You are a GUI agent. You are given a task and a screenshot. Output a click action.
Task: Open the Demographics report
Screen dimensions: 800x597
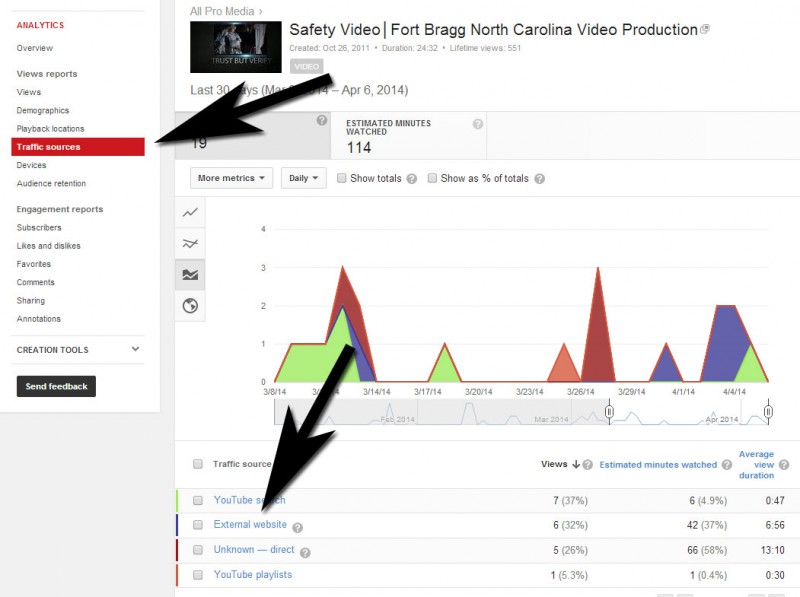pos(43,111)
